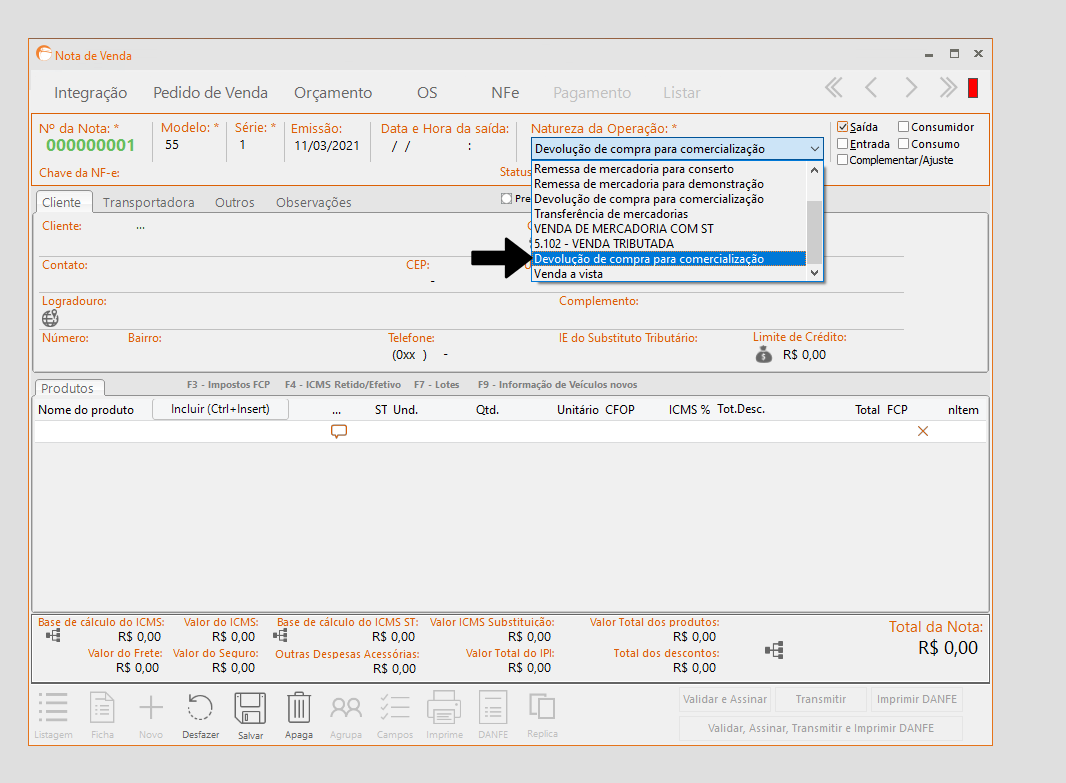Open tree icon under Base de cálculo ICMS ST

(x=280, y=636)
